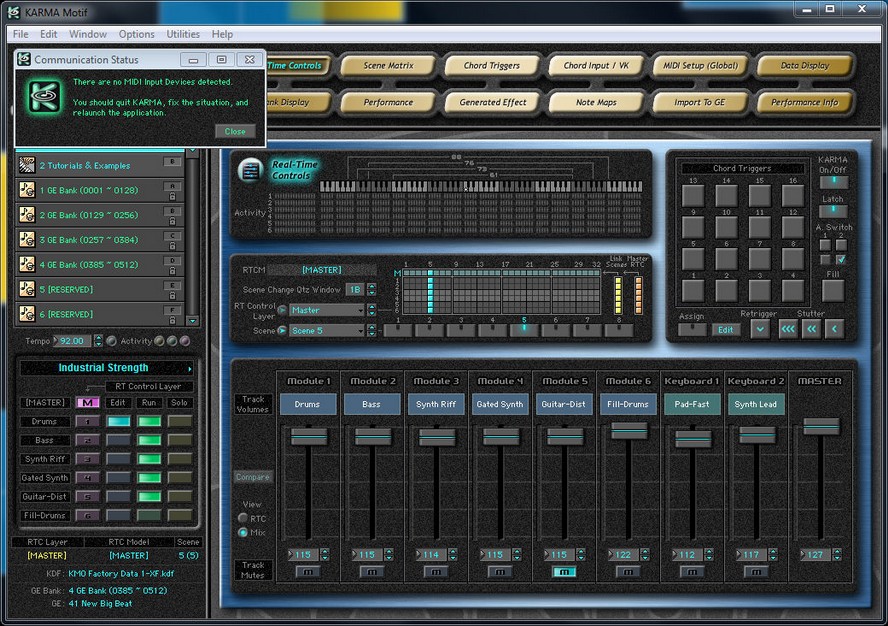Click Close in Communication Status dialog

tap(235, 131)
